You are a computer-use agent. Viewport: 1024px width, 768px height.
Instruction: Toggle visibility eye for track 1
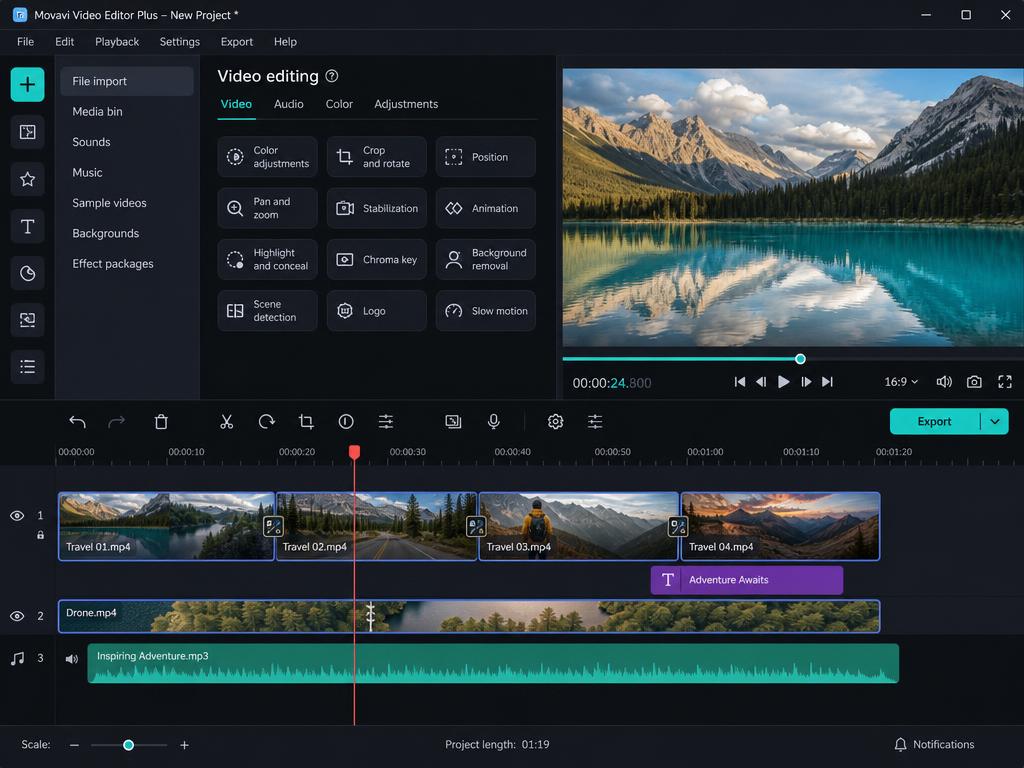pos(17,516)
